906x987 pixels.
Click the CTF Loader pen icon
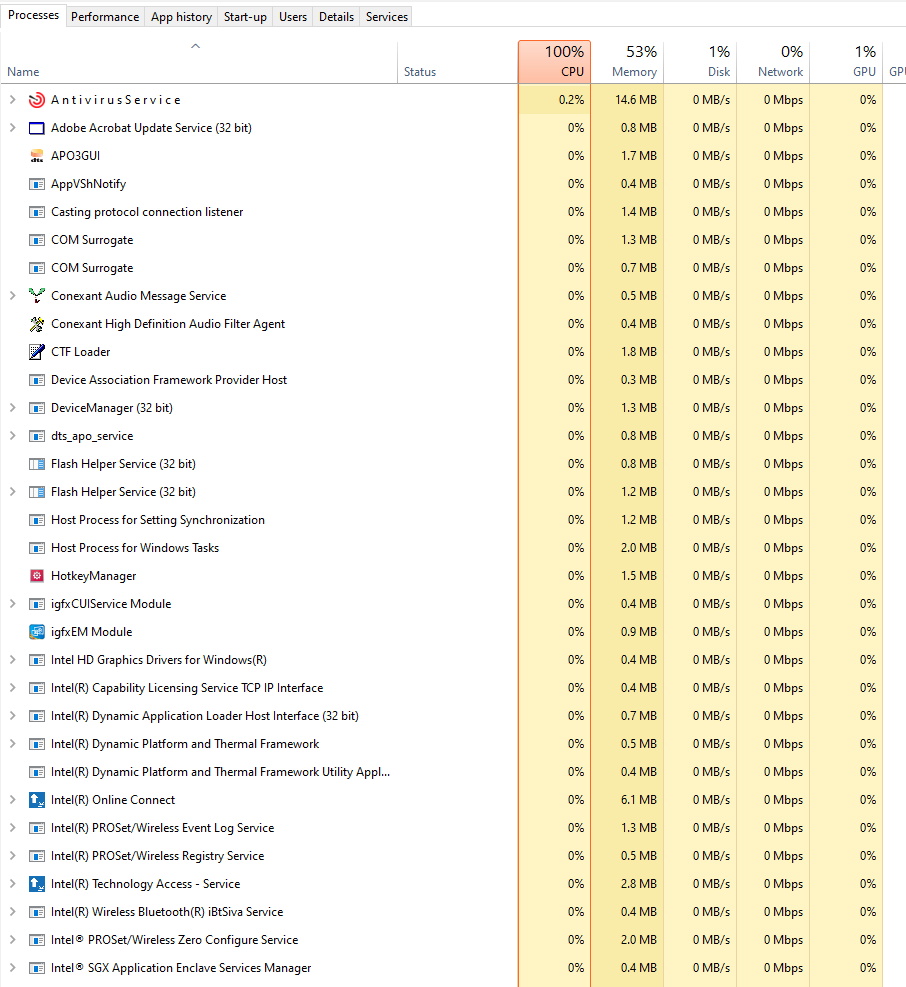tap(37, 352)
